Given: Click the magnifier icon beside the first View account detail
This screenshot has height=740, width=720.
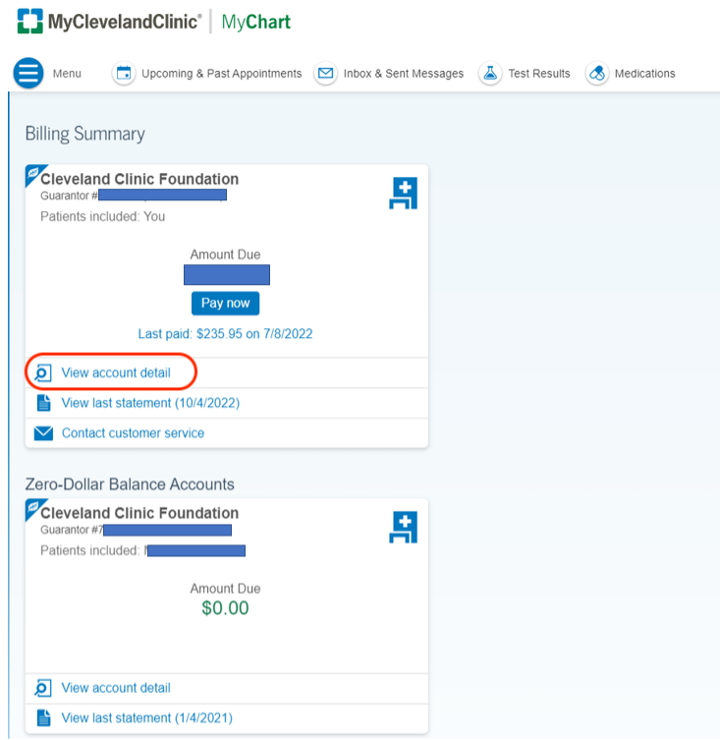Looking at the screenshot, I should click(43, 373).
